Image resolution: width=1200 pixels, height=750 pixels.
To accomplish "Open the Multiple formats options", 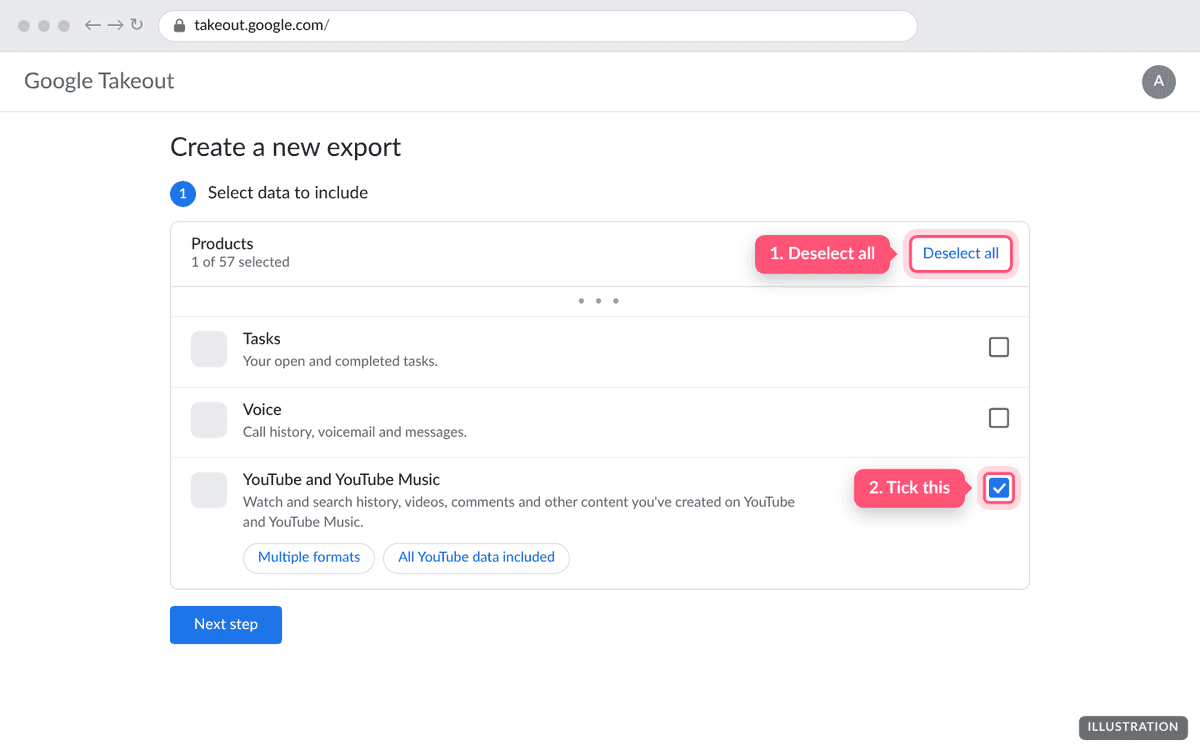I will click(309, 558).
